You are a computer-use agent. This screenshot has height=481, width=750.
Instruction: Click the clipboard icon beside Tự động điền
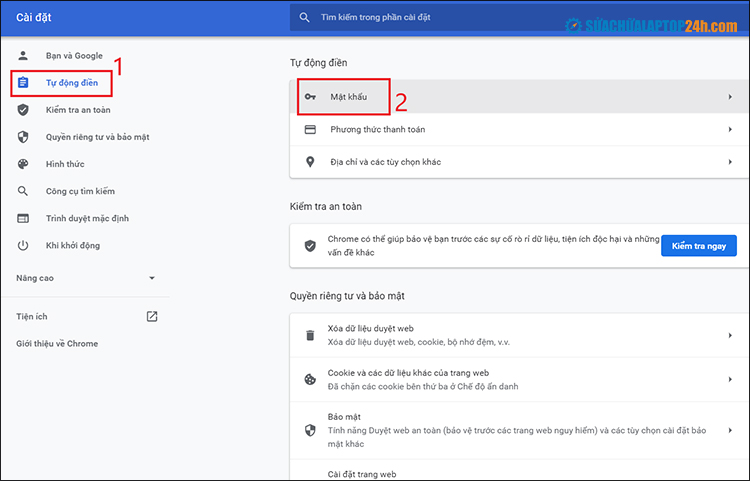[x=23, y=83]
